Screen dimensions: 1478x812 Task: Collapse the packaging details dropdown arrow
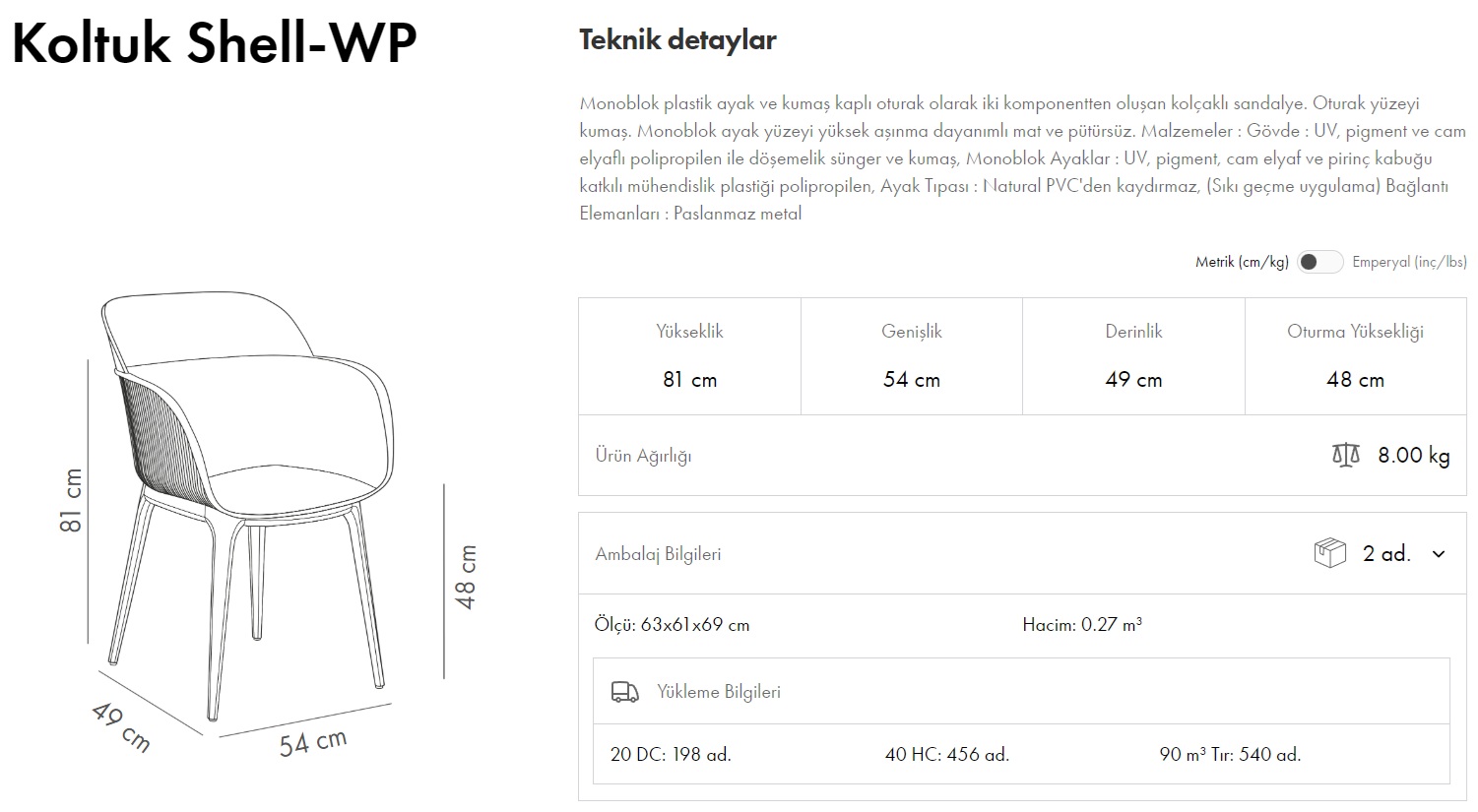tap(1437, 553)
